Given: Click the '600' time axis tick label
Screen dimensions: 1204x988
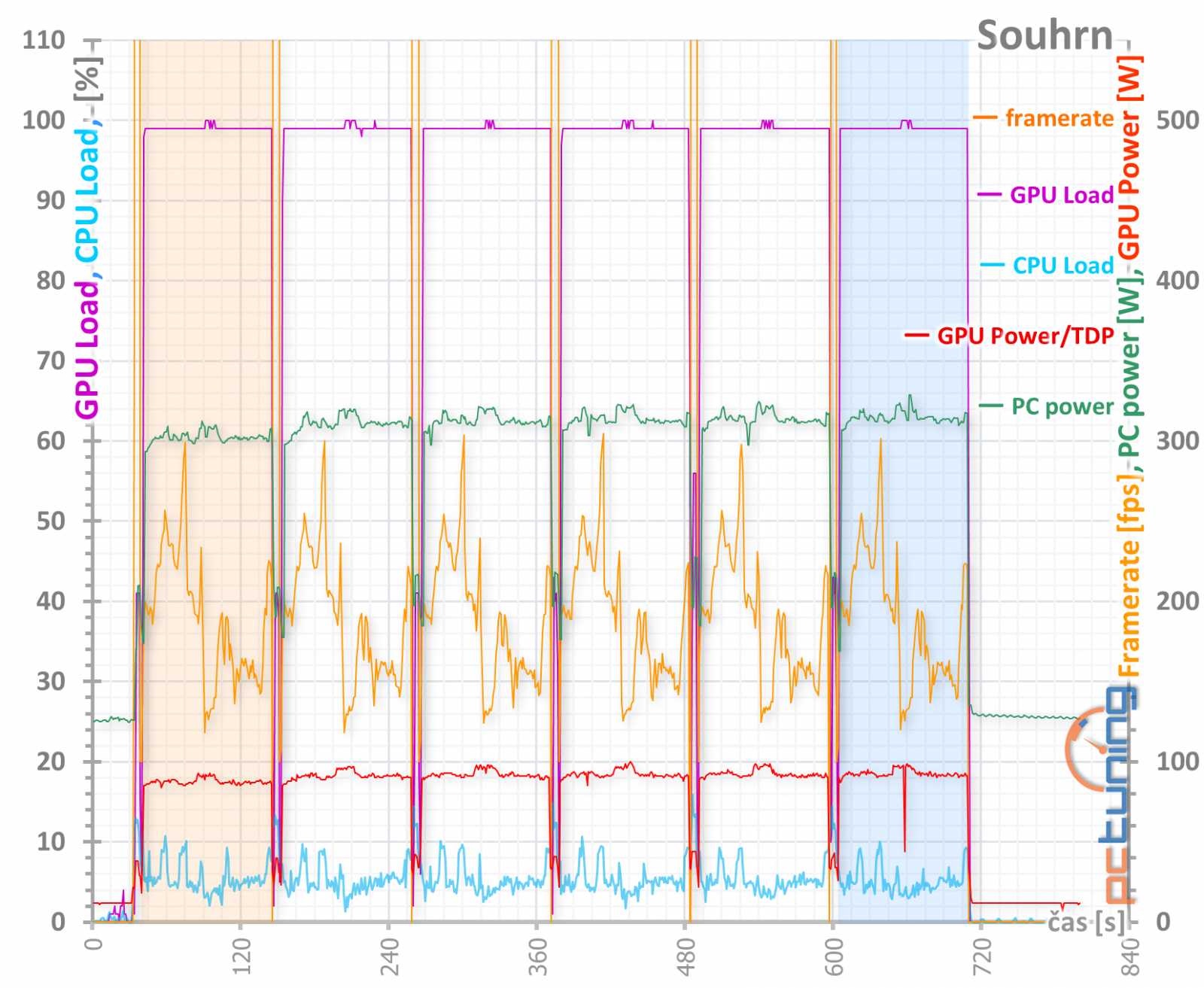Looking at the screenshot, I should tap(833, 956).
